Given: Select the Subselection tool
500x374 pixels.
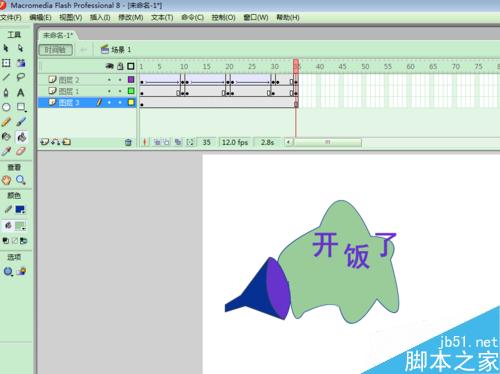Looking at the screenshot, I should point(21,48).
